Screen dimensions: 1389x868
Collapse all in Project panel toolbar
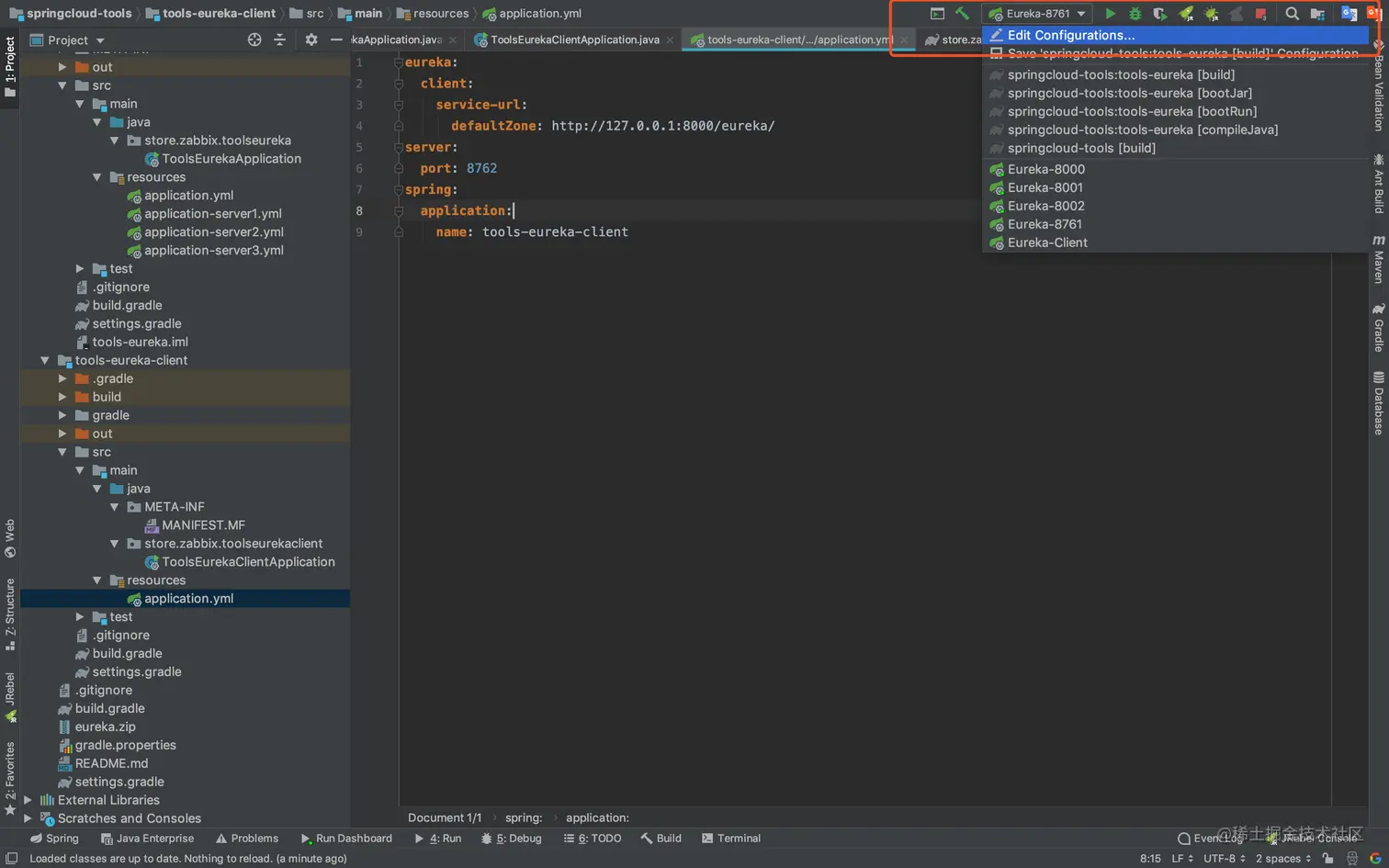point(280,39)
